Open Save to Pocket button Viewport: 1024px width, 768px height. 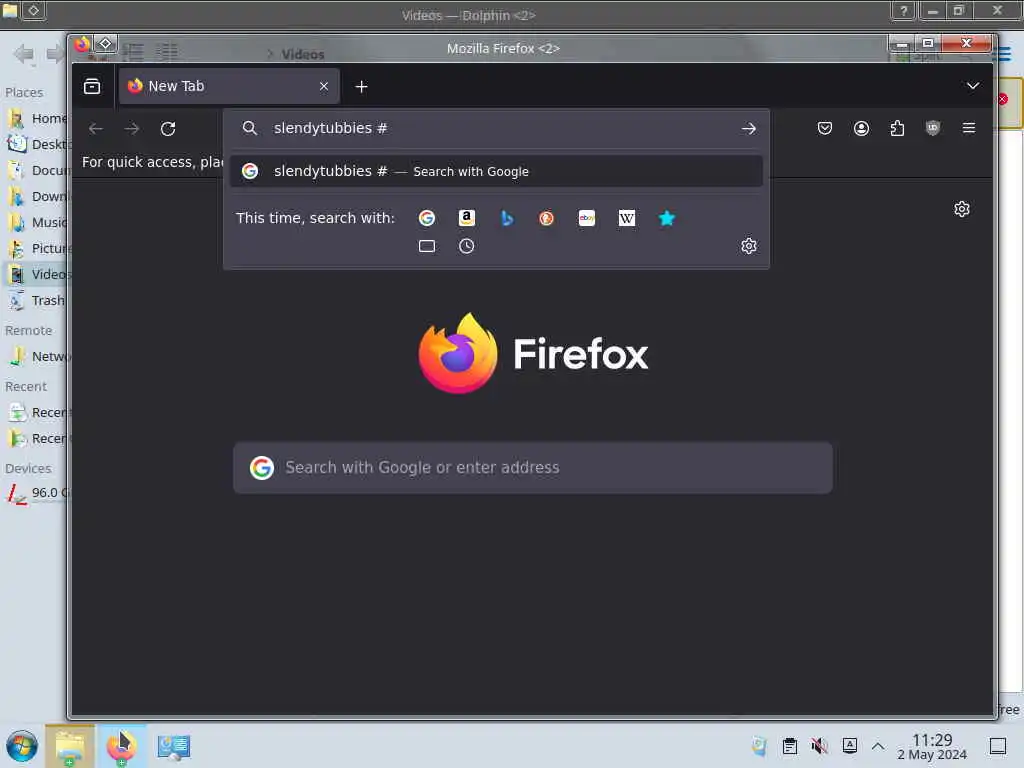825,129
